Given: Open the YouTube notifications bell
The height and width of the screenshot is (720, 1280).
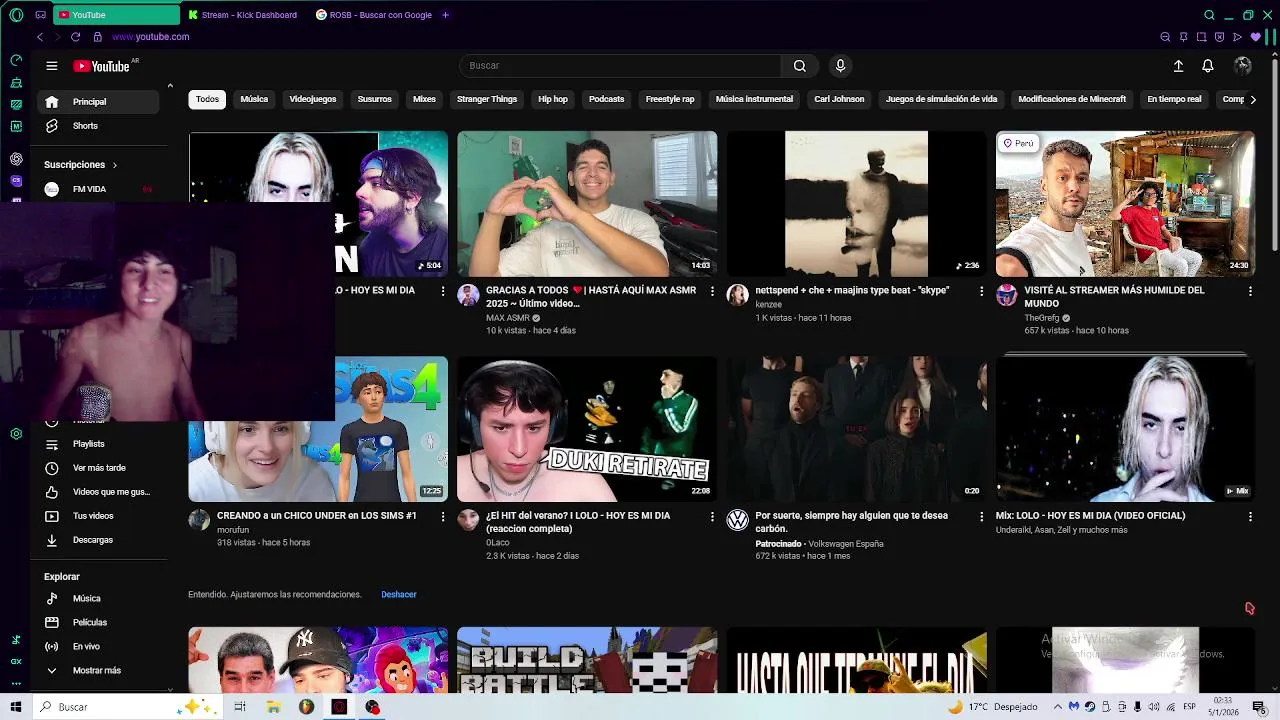Looking at the screenshot, I should pos(1208,66).
